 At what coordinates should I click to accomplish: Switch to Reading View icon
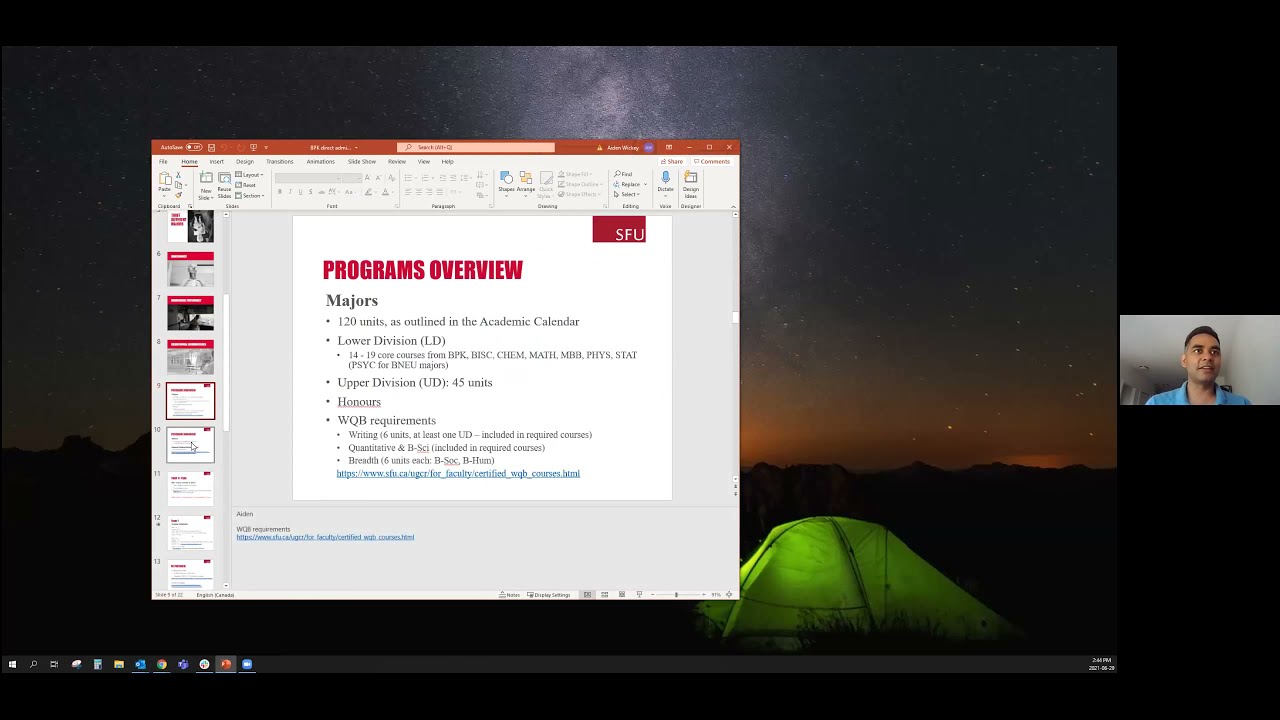point(622,595)
